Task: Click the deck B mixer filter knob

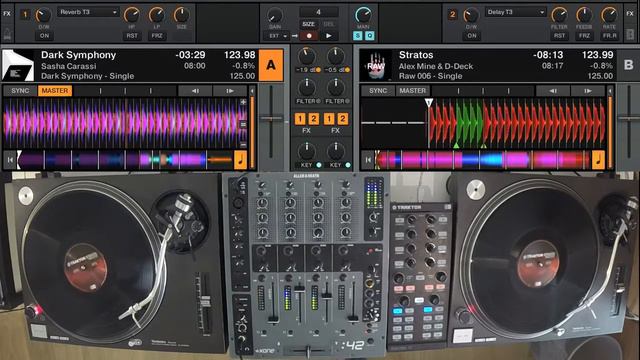Action: click(x=336, y=87)
